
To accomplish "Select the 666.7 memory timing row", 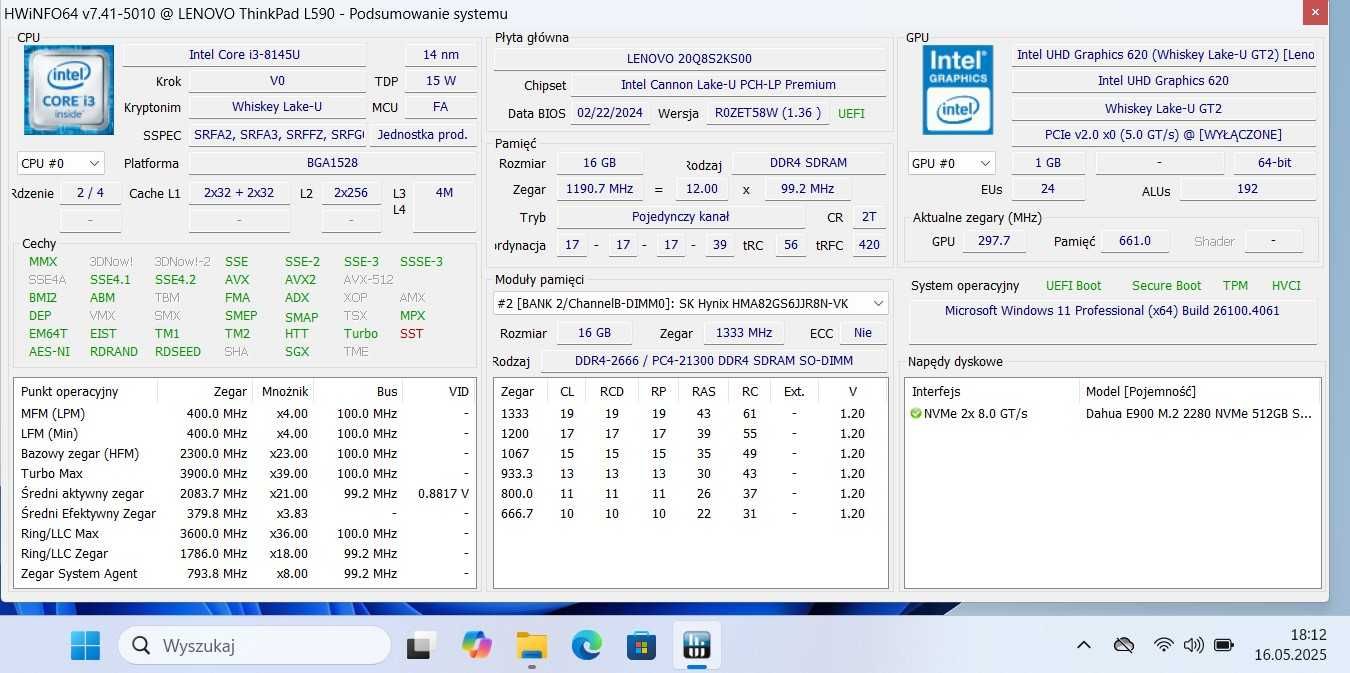I will pos(690,514).
